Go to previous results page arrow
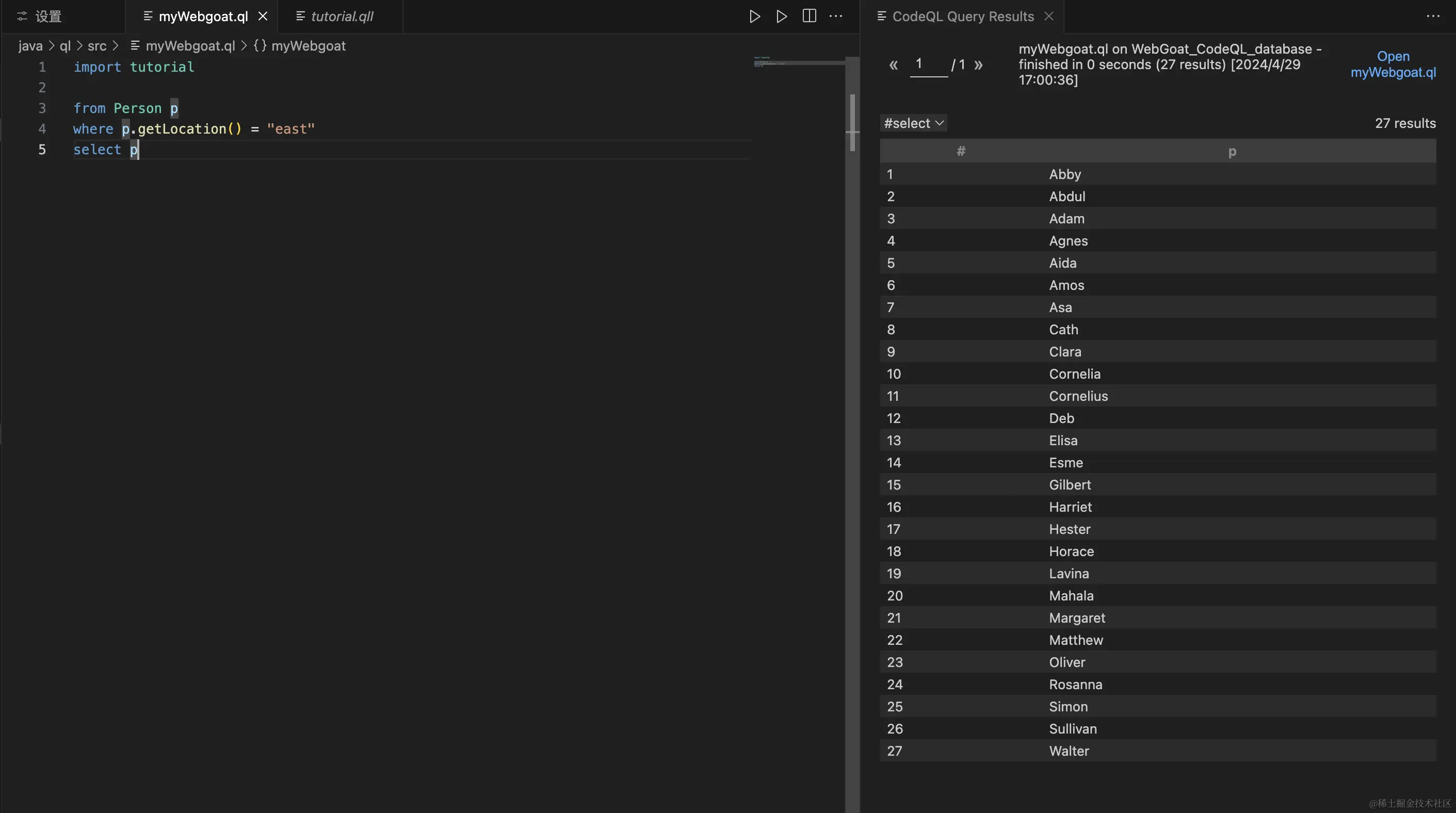The height and width of the screenshot is (813, 1456). [893, 65]
